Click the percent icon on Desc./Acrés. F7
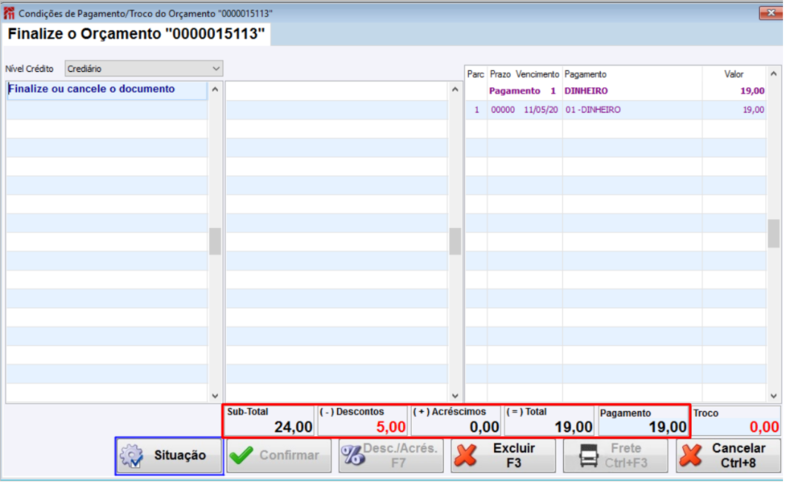Viewport: 800px width, 482px height. pyautogui.click(x=353, y=455)
